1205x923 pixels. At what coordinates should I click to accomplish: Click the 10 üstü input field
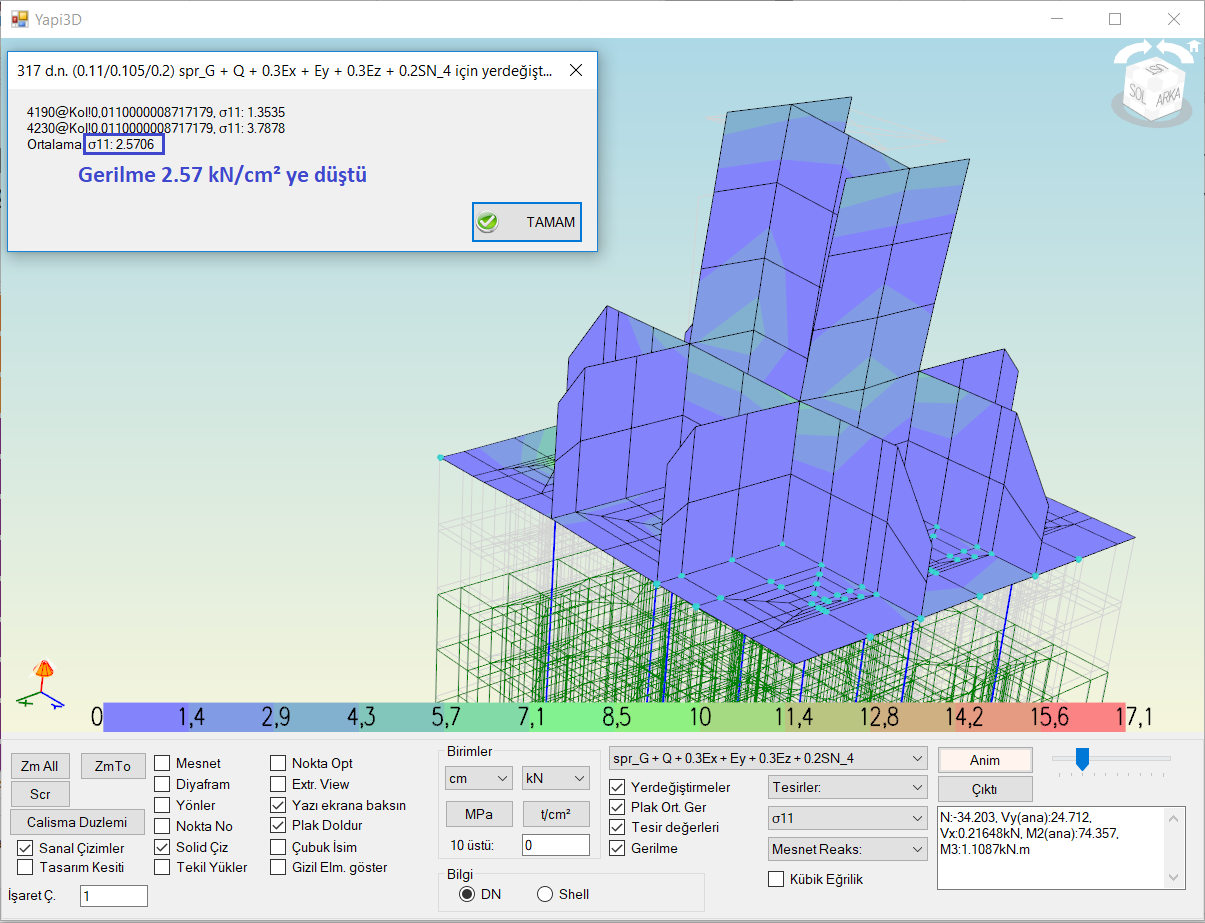point(556,845)
